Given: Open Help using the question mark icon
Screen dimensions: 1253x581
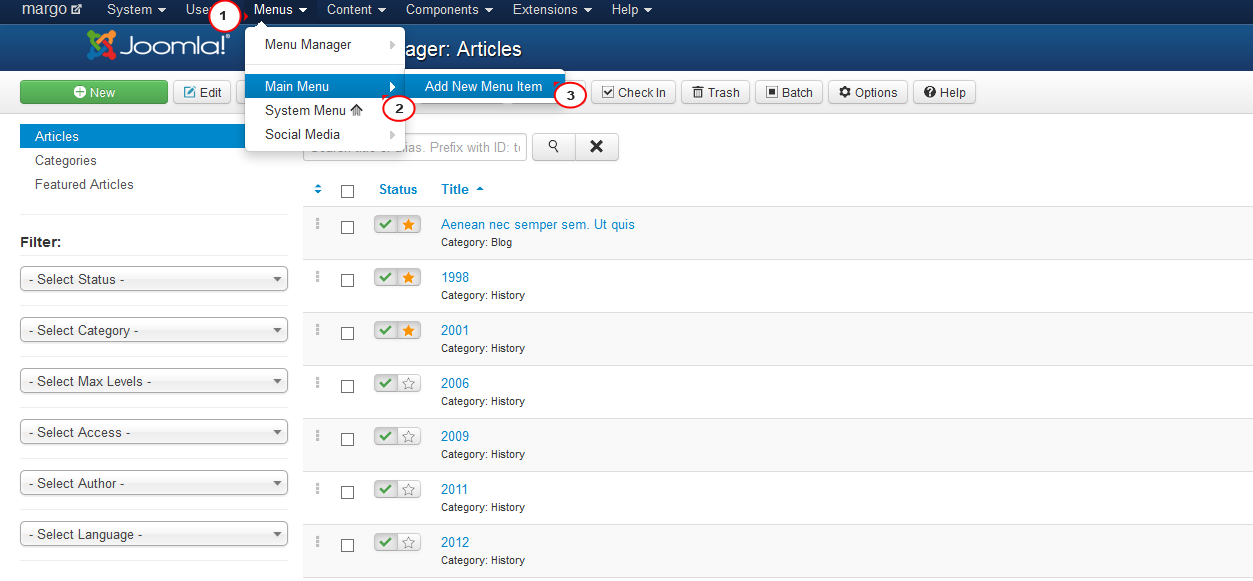Looking at the screenshot, I should [x=942, y=92].
